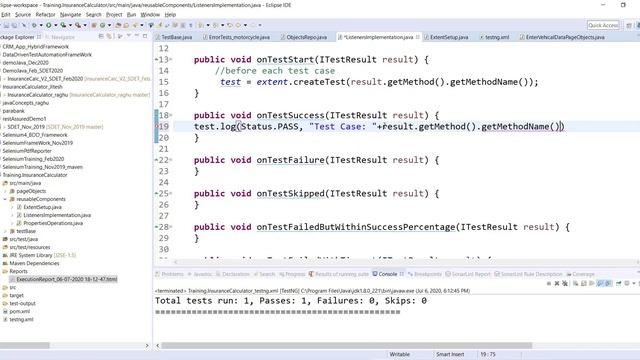Viewport: 640px width, 360px height.
Task: Click Package Explorer scroll right arrow
Action: (x=147, y=345)
